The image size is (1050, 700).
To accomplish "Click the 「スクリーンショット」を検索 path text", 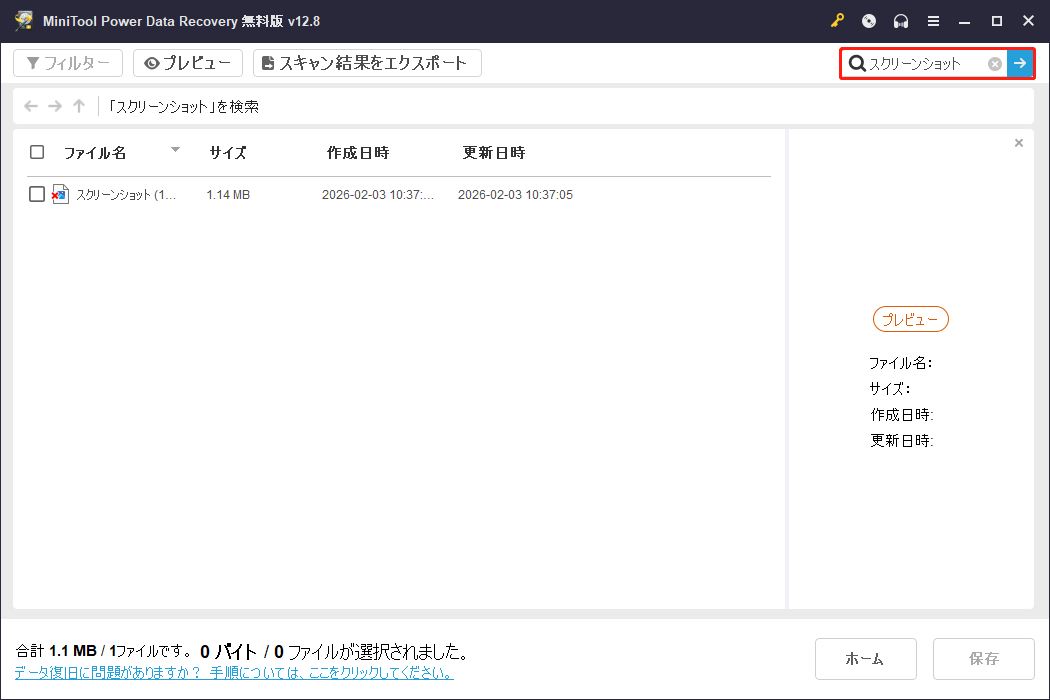I will point(183,107).
